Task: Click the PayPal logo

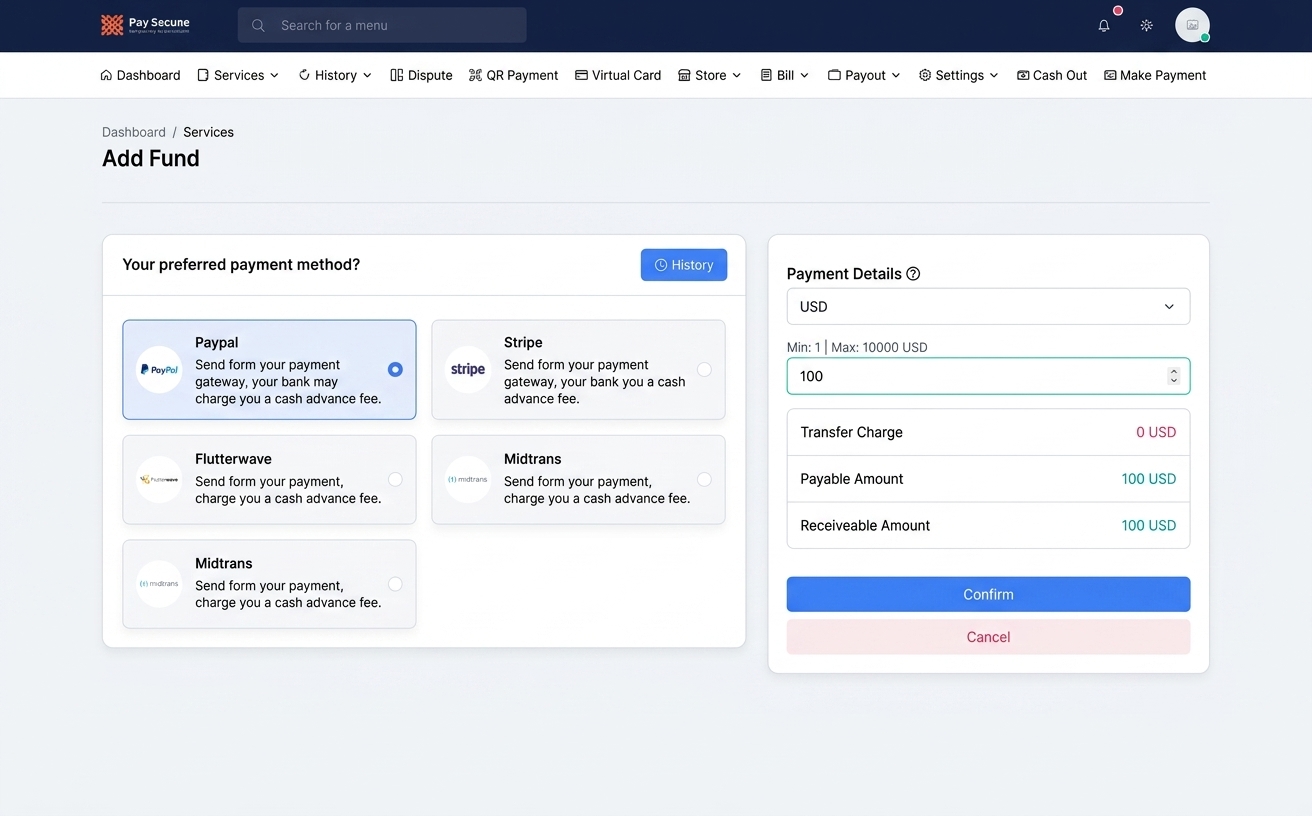Action: 159,369
